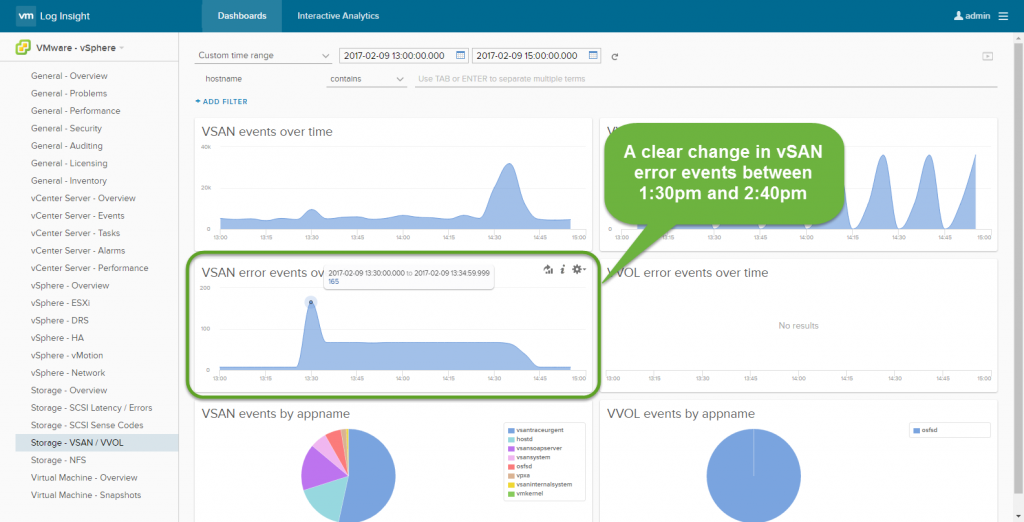Expand the Custom time range dropdown
The width and height of the screenshot is (1024, 522).
263,55
